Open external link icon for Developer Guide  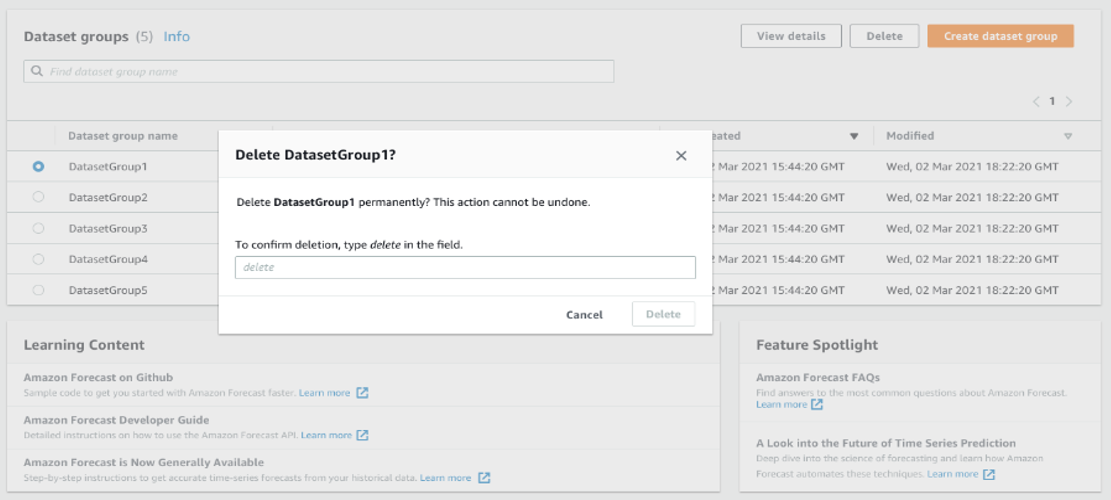coord(362,435)
